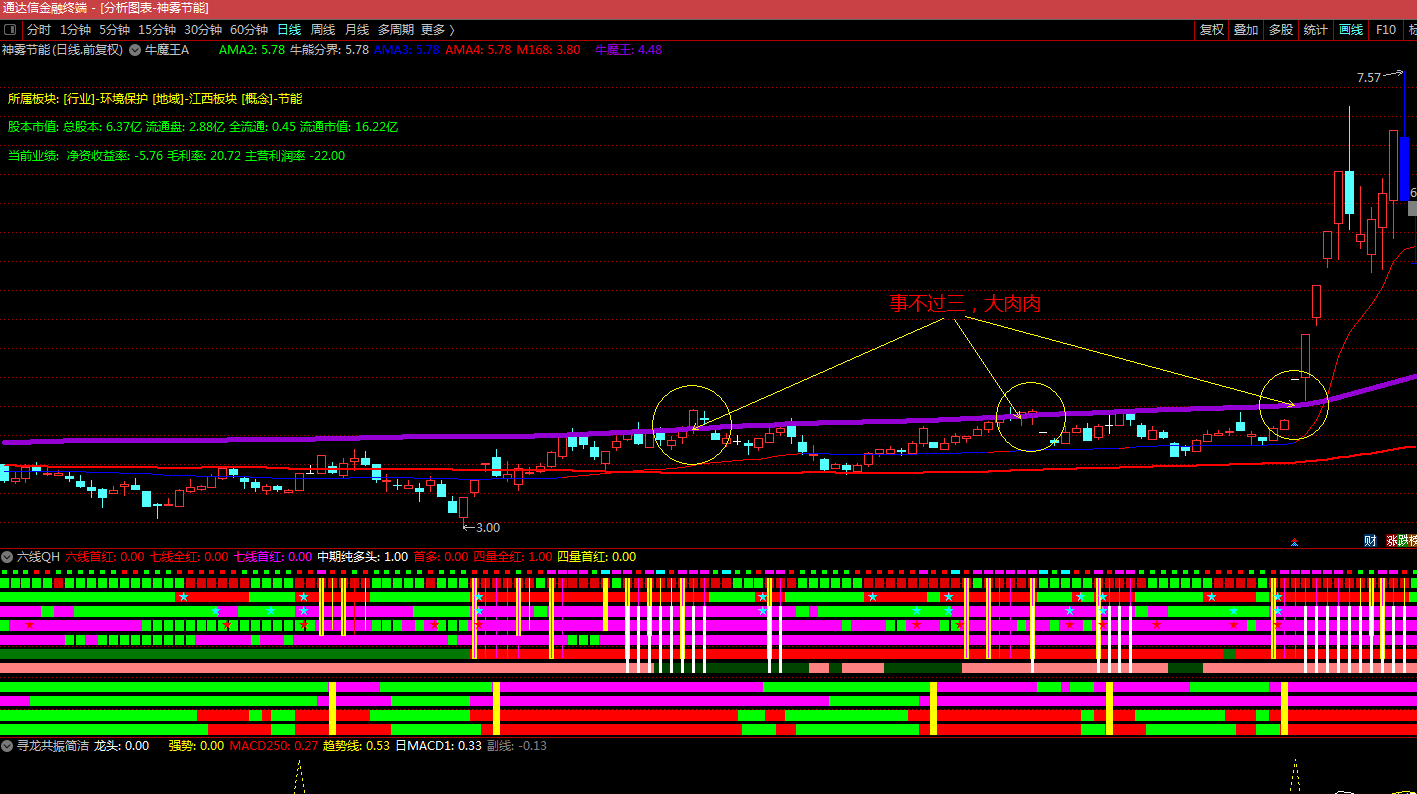Open the 统计 statistics button

(x=1316, y=30)
